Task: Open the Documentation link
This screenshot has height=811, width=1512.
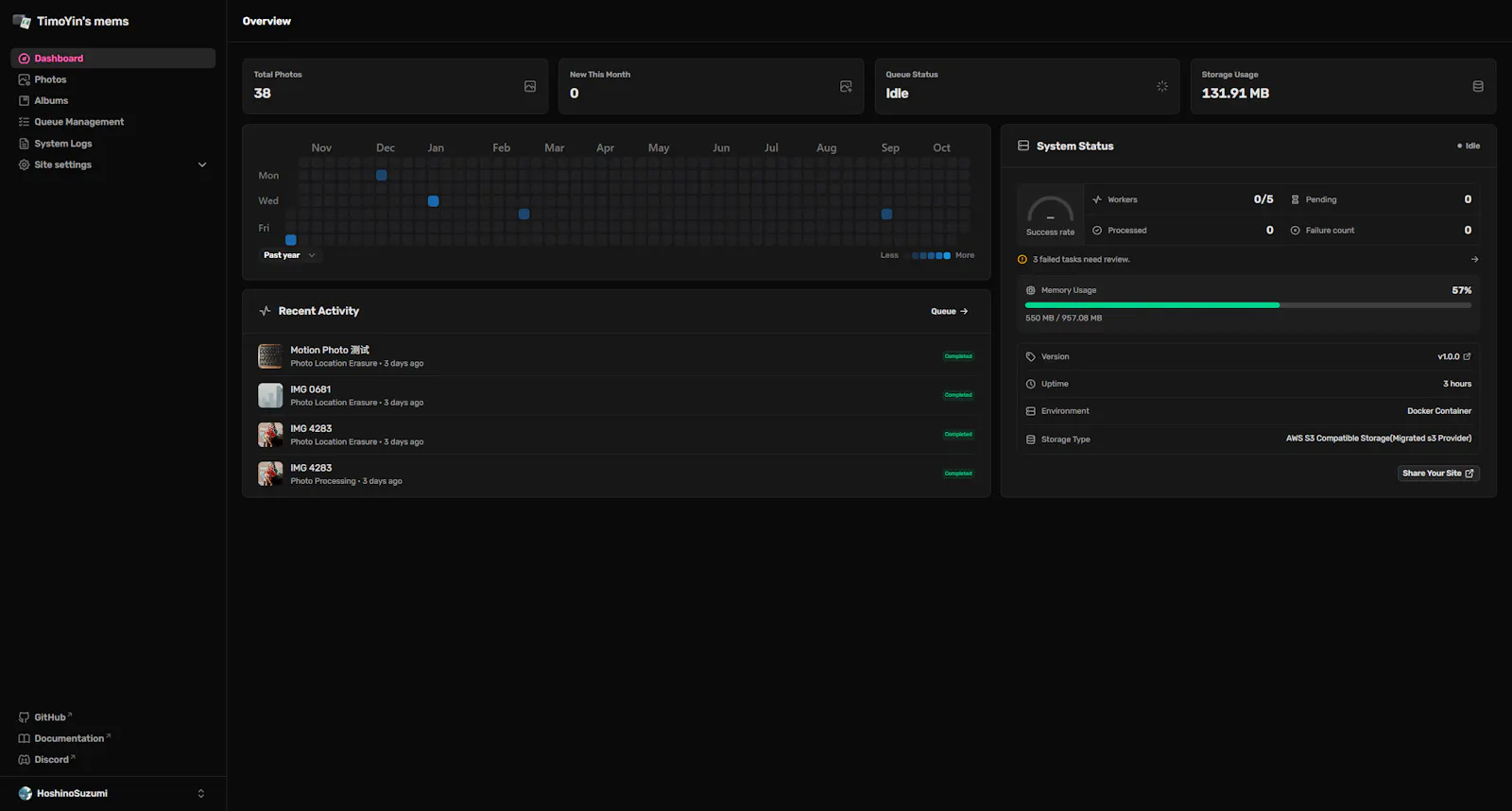Action: click(64, 738)
